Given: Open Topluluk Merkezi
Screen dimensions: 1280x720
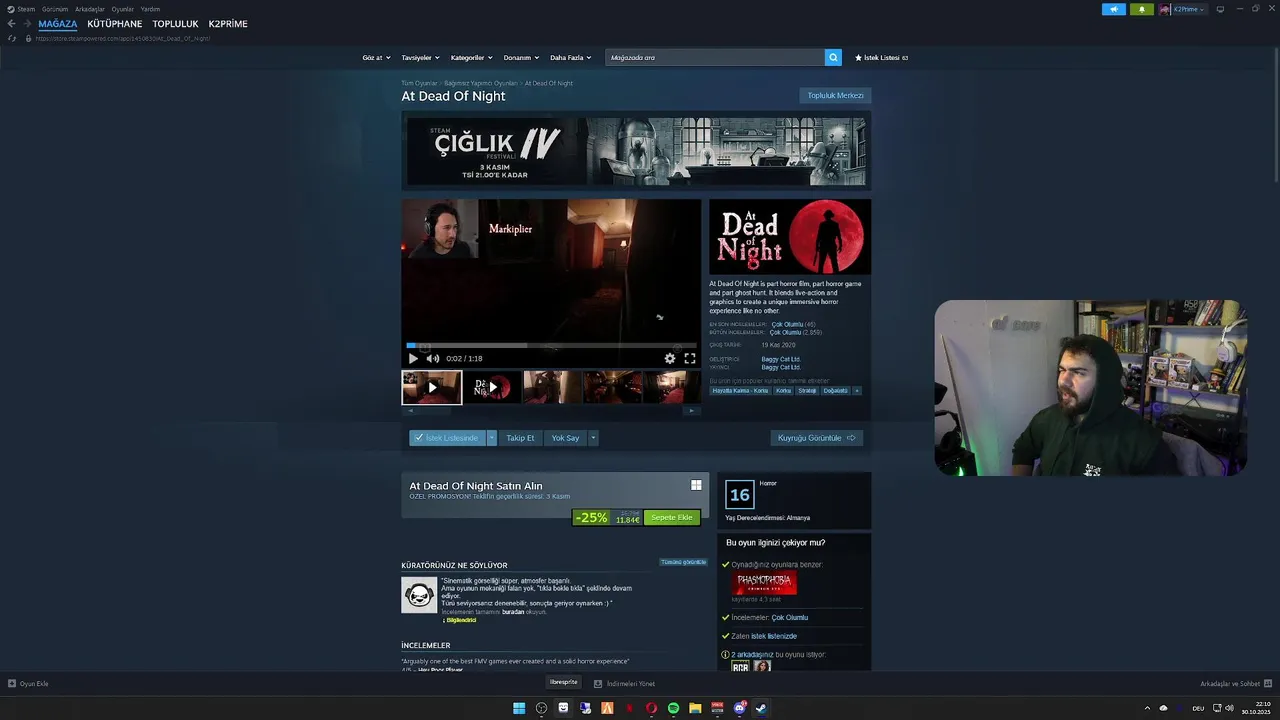Looking at the screenshot, I should coord(835,96).
